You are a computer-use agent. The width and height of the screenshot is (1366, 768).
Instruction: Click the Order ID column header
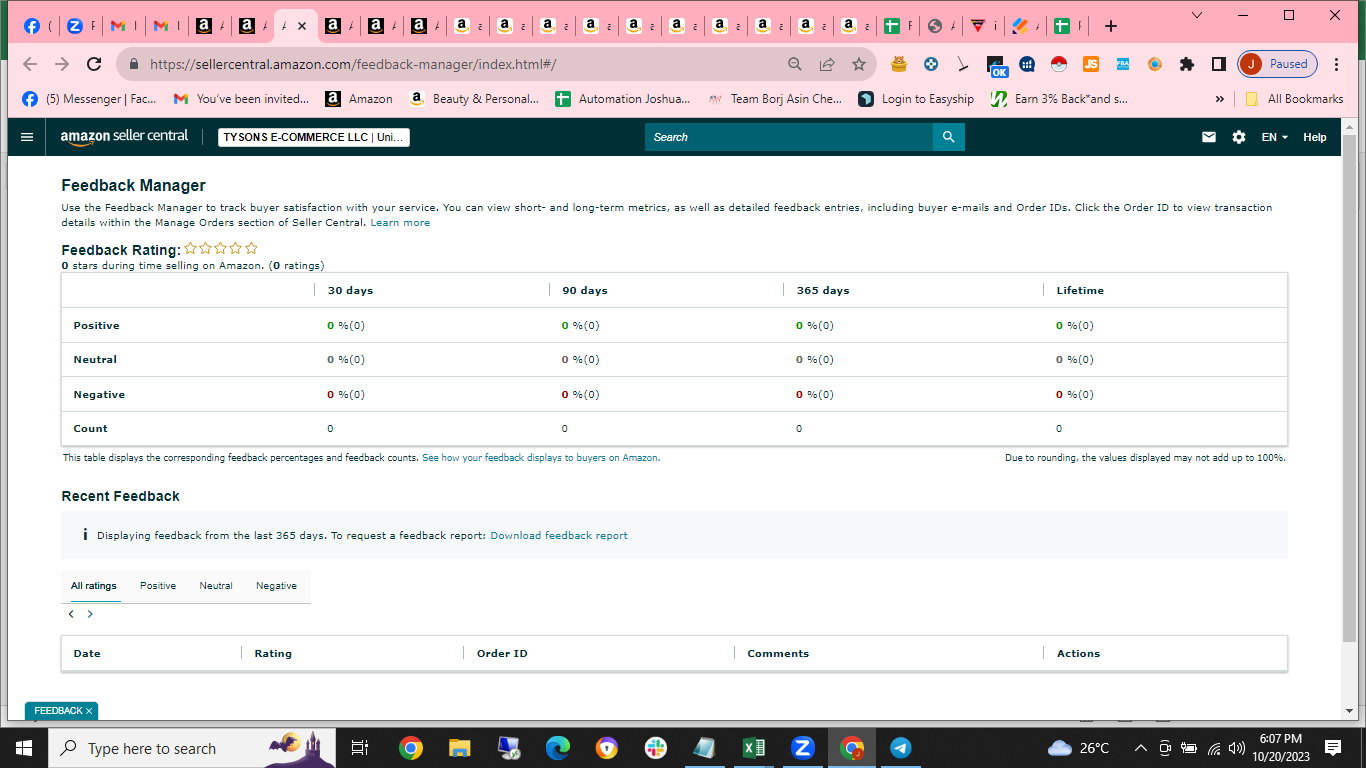pyautogui.click(x=502, y=653)
